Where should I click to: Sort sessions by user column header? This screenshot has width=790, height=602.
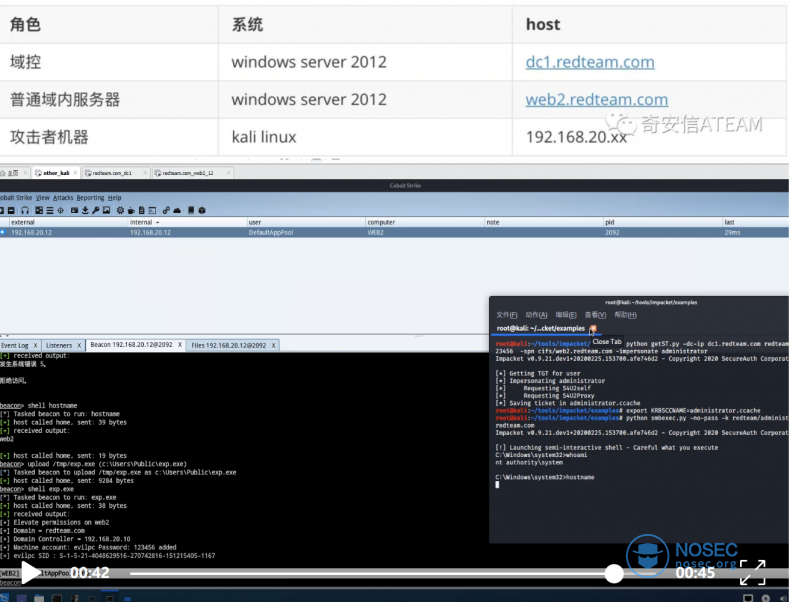306,222
